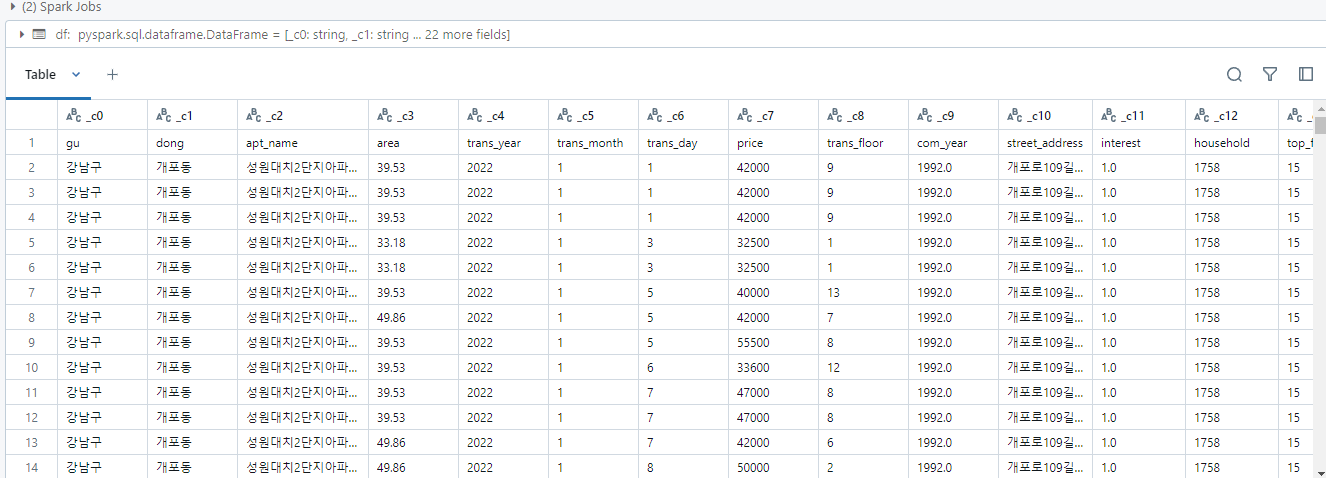Viewport: 1326px width, 478px height.
Task: Click the string type icon of _c5
Action: coord(565,116)
